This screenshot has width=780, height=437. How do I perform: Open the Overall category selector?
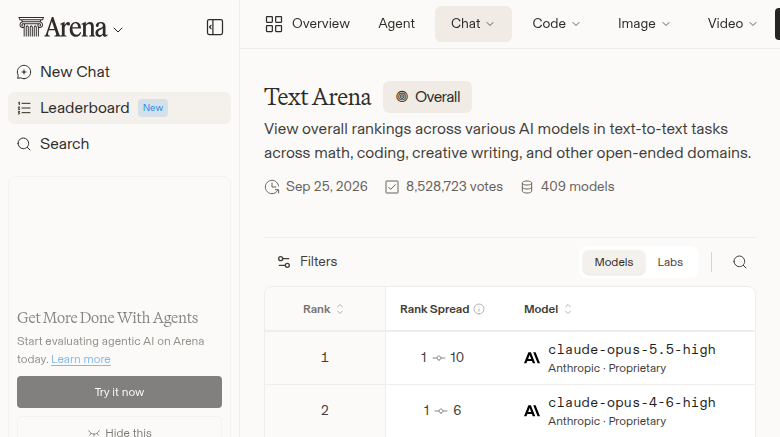point(427,97)
